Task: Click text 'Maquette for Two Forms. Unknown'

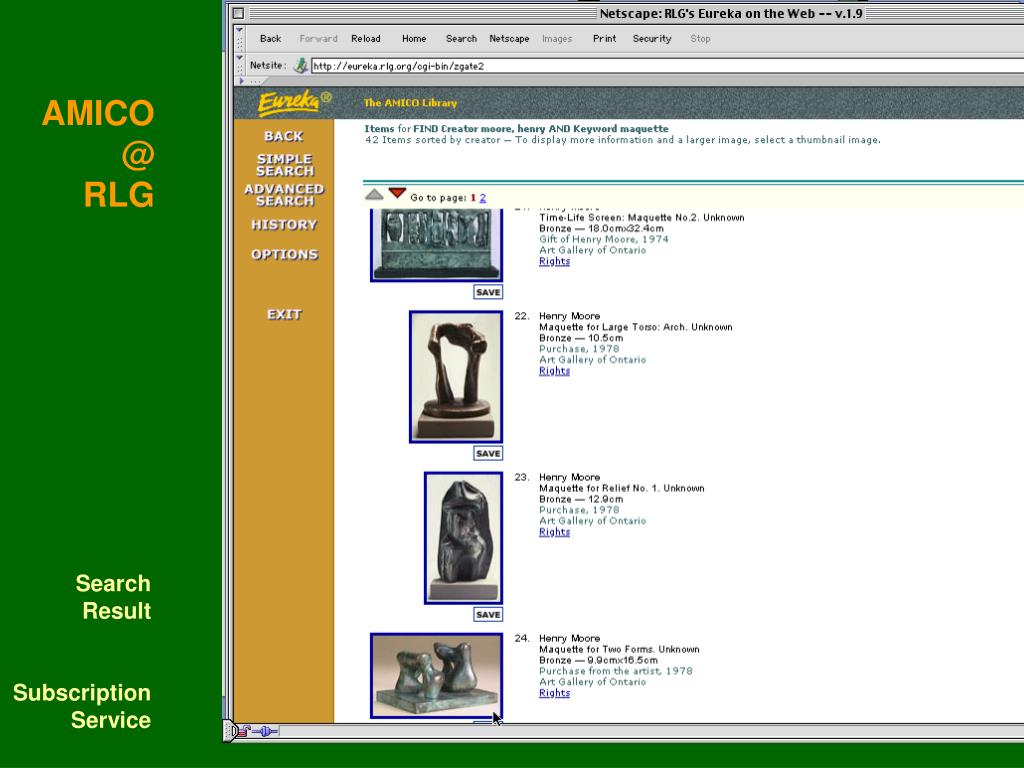Action: (x=619, y=650)
